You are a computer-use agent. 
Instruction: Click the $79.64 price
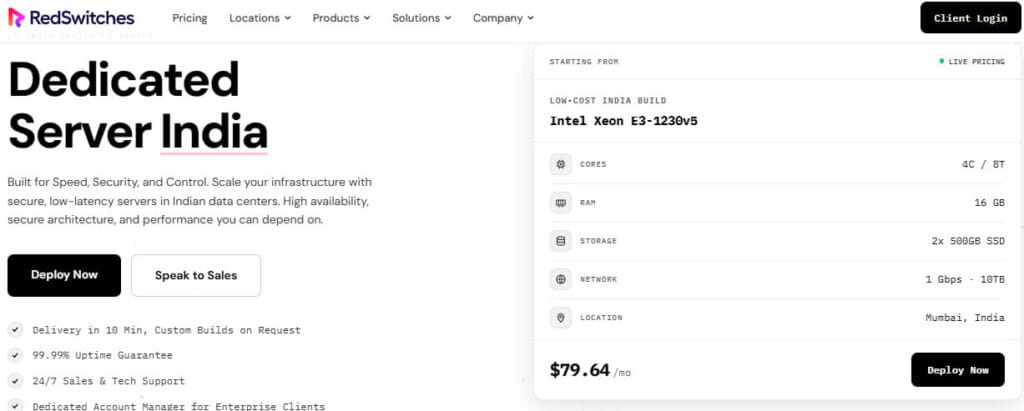(580, 370)
